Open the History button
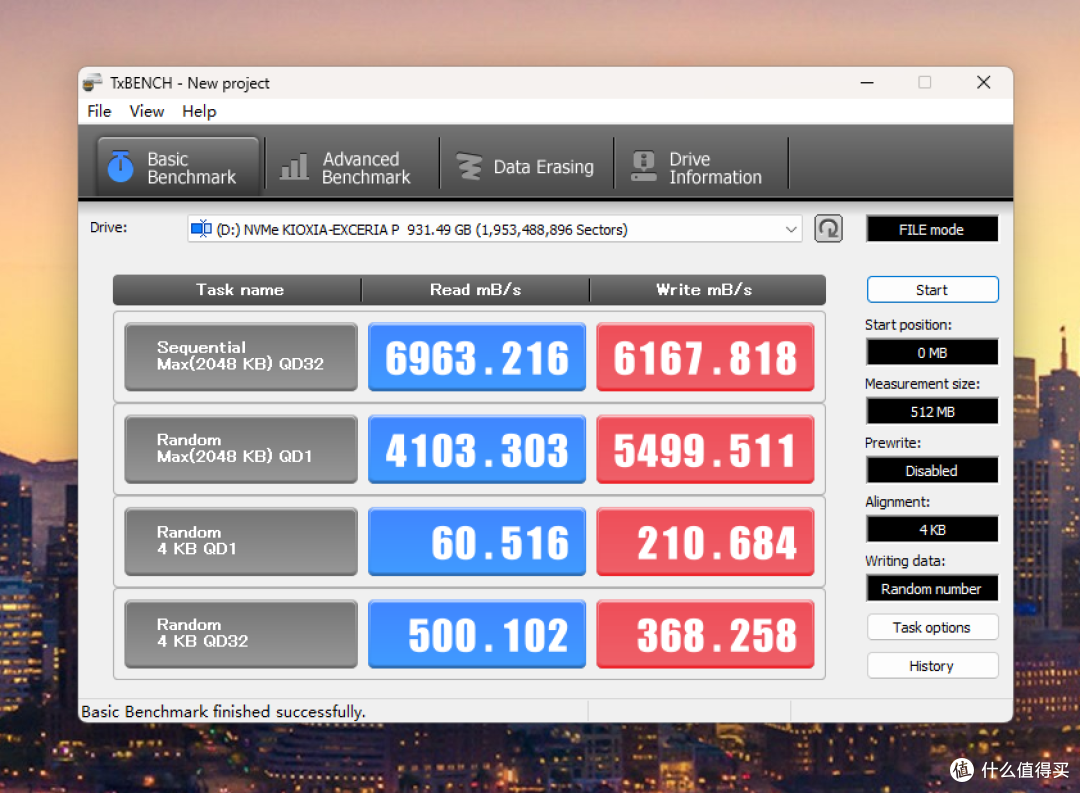Screen dimensions: 1080x793 coord(932,666)
